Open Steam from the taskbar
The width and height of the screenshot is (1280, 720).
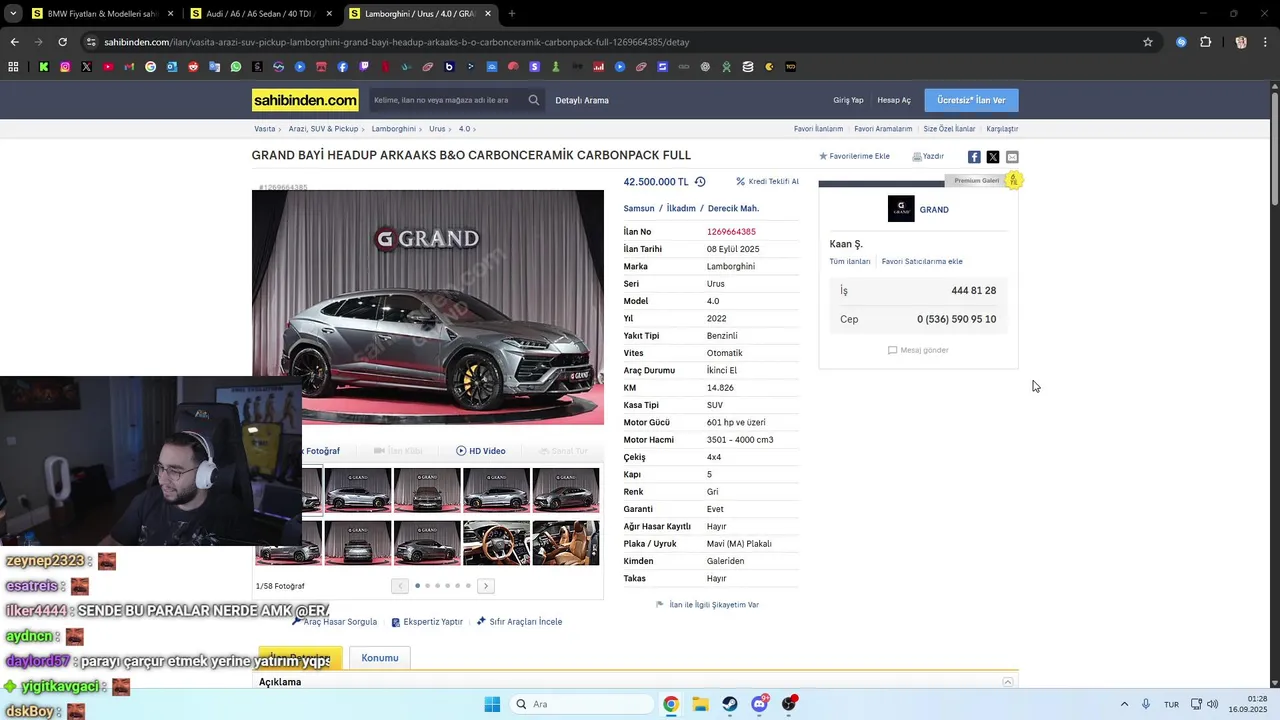click(x=730, y=704)
